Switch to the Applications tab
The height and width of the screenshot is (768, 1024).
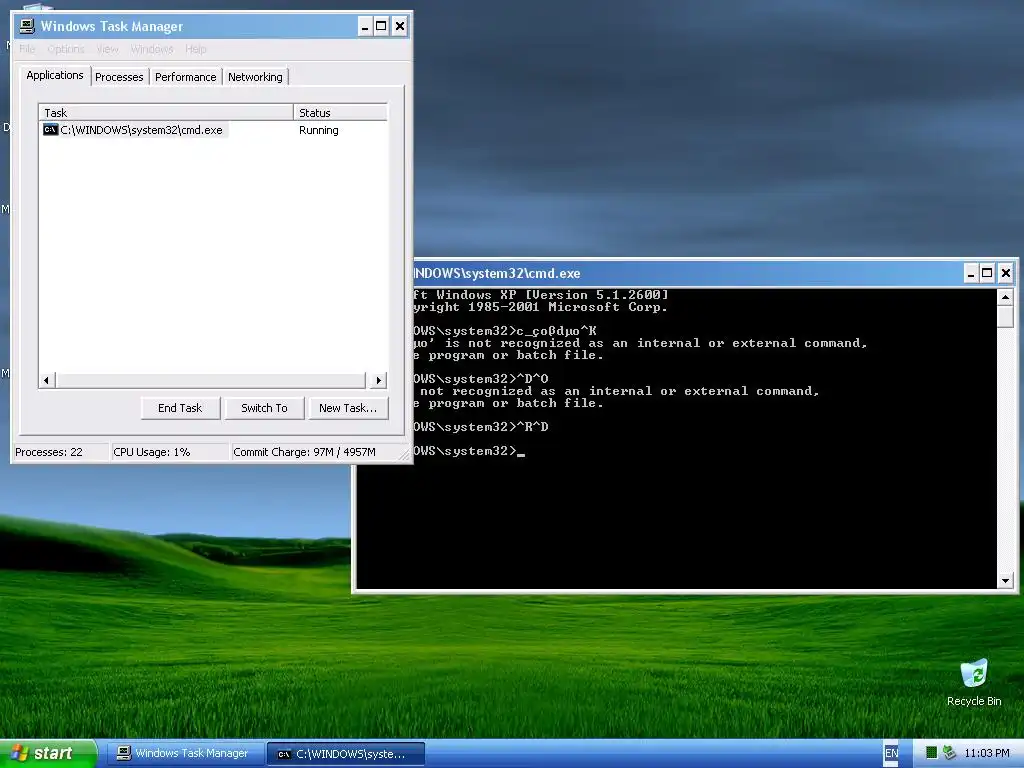coord(55,75)
